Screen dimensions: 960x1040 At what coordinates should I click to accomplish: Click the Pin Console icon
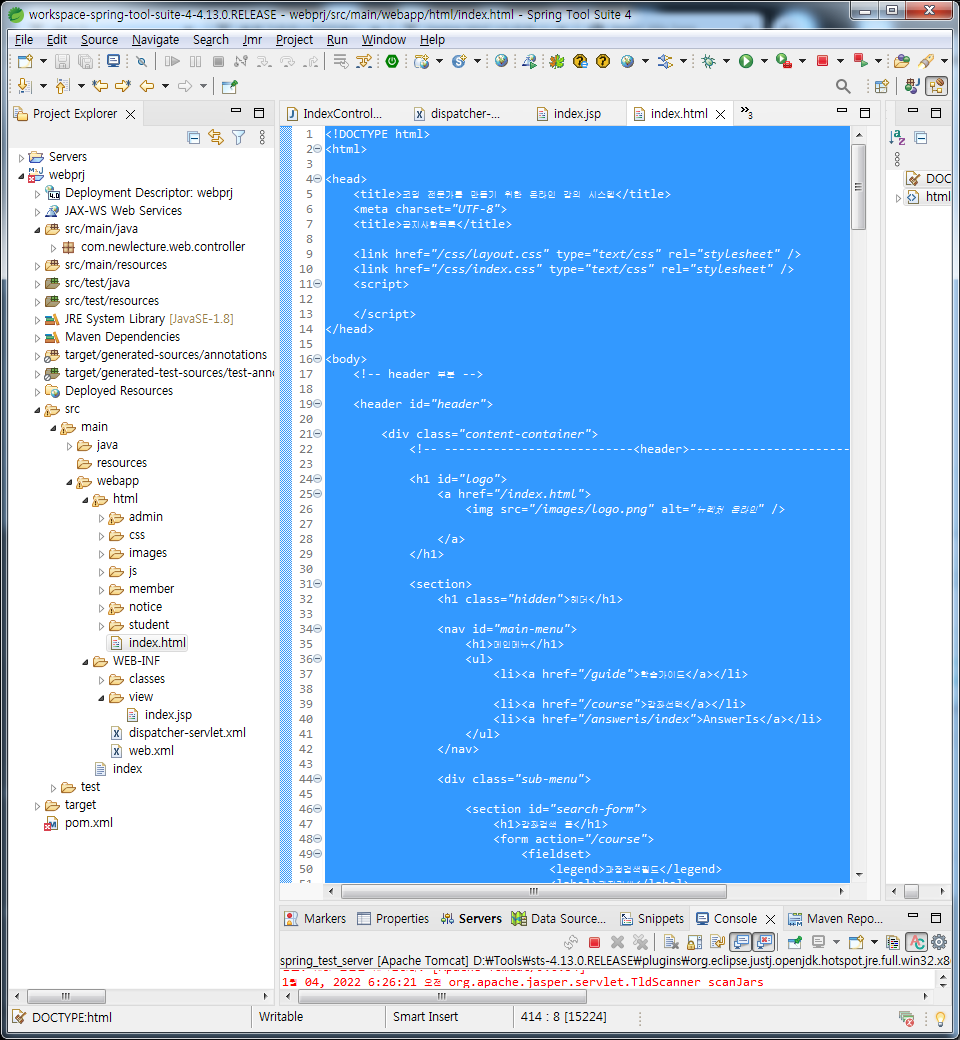coord(795,942)
